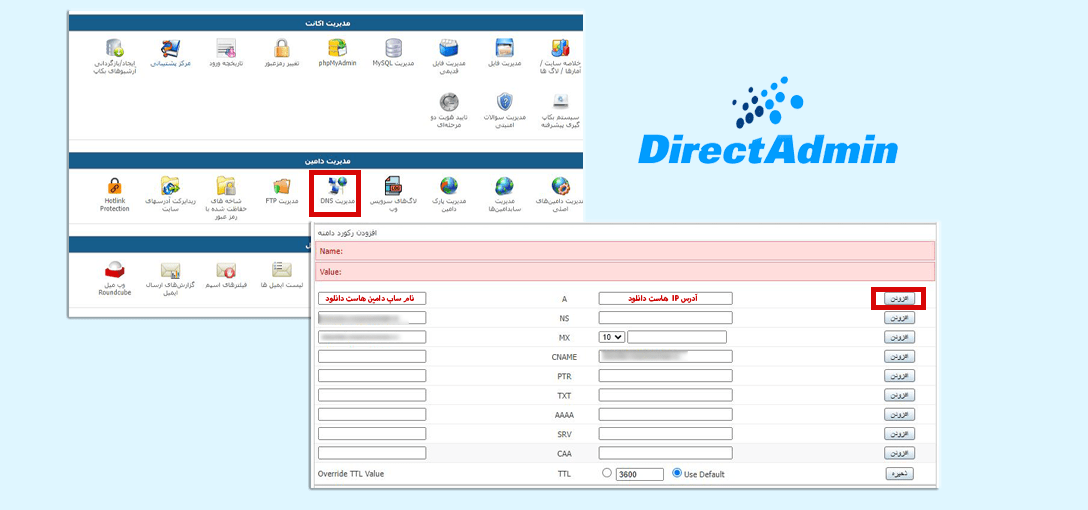Click Add (افزودن) button for NS record
The width and height of the screenshot is (1088, 510).
tap(899, 318)
